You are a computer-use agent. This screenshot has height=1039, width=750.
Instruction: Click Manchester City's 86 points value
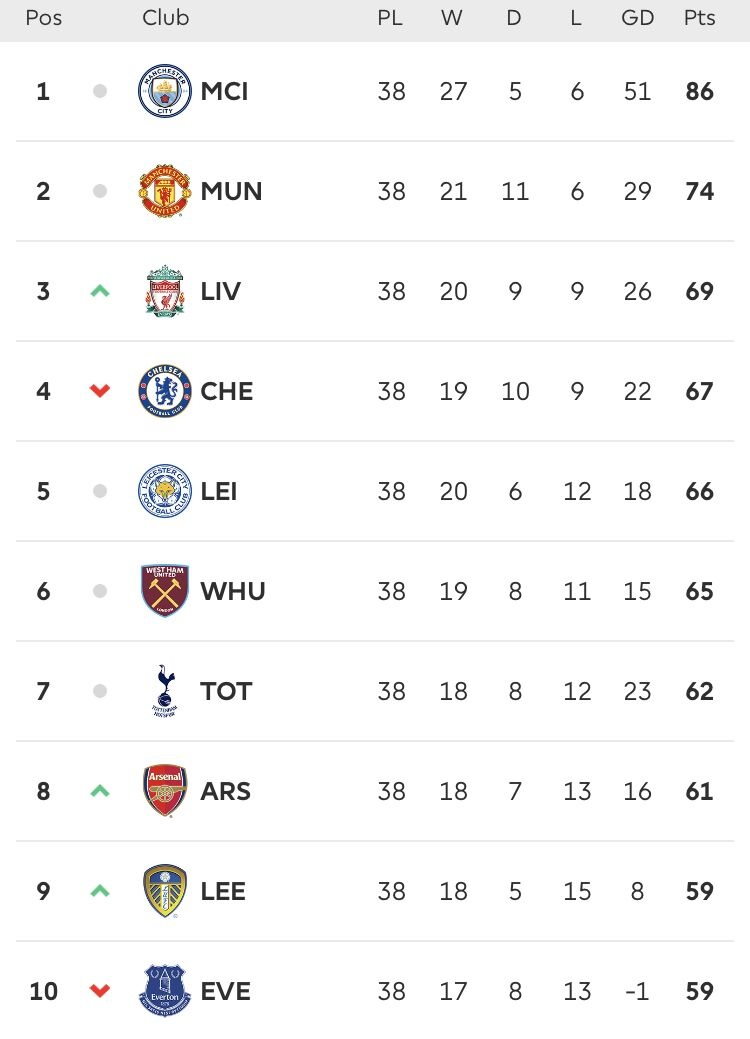coord(700,91)
